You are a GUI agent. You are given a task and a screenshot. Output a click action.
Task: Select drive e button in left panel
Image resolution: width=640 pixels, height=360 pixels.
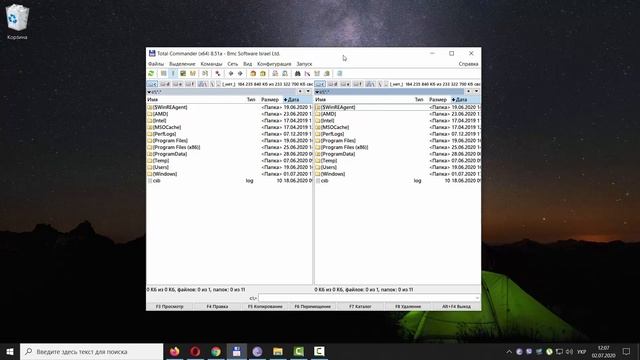coord(178,84)
